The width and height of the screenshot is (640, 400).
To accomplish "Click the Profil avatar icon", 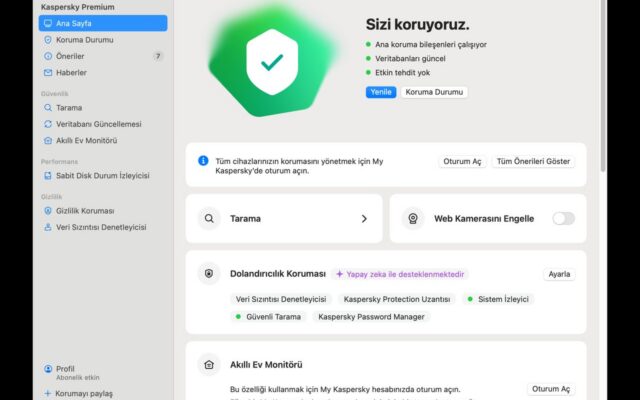I will click(48, 369).
